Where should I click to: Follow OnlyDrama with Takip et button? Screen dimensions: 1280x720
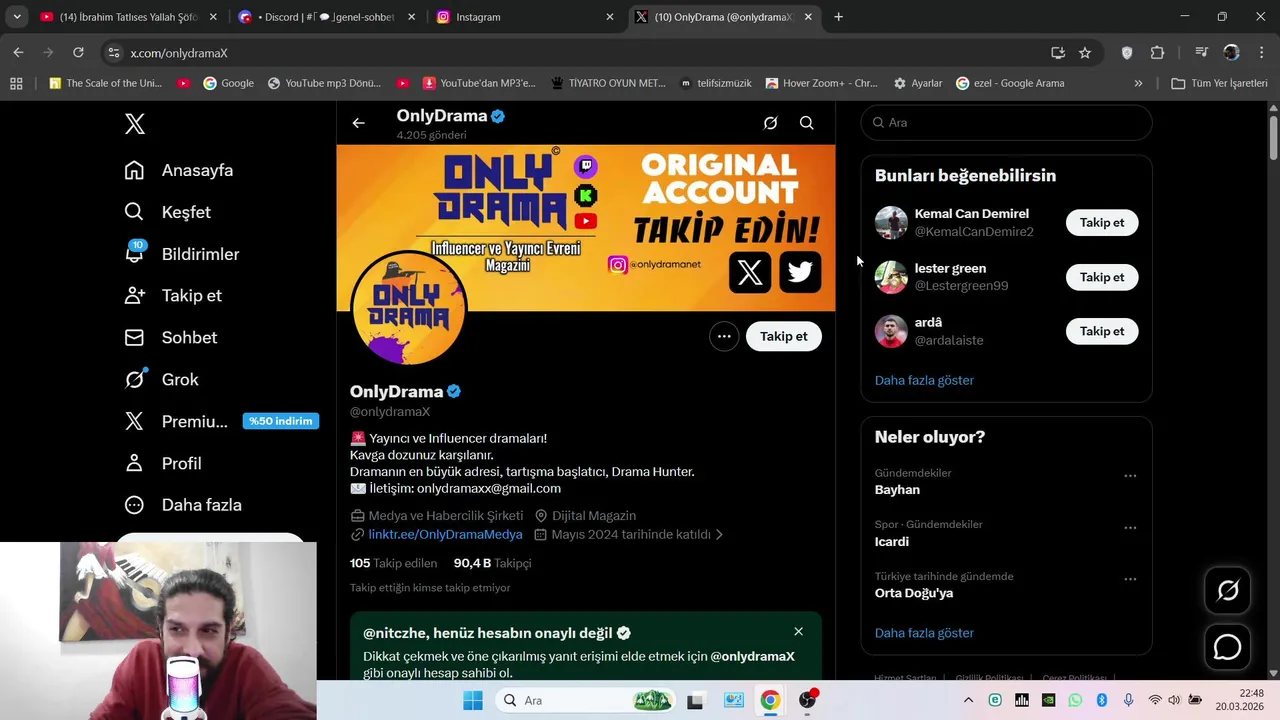click(784, 336)
